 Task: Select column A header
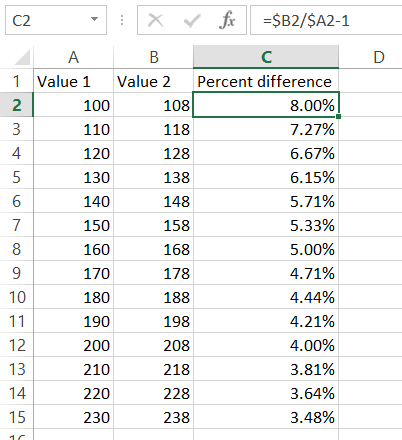pos(73,57)
